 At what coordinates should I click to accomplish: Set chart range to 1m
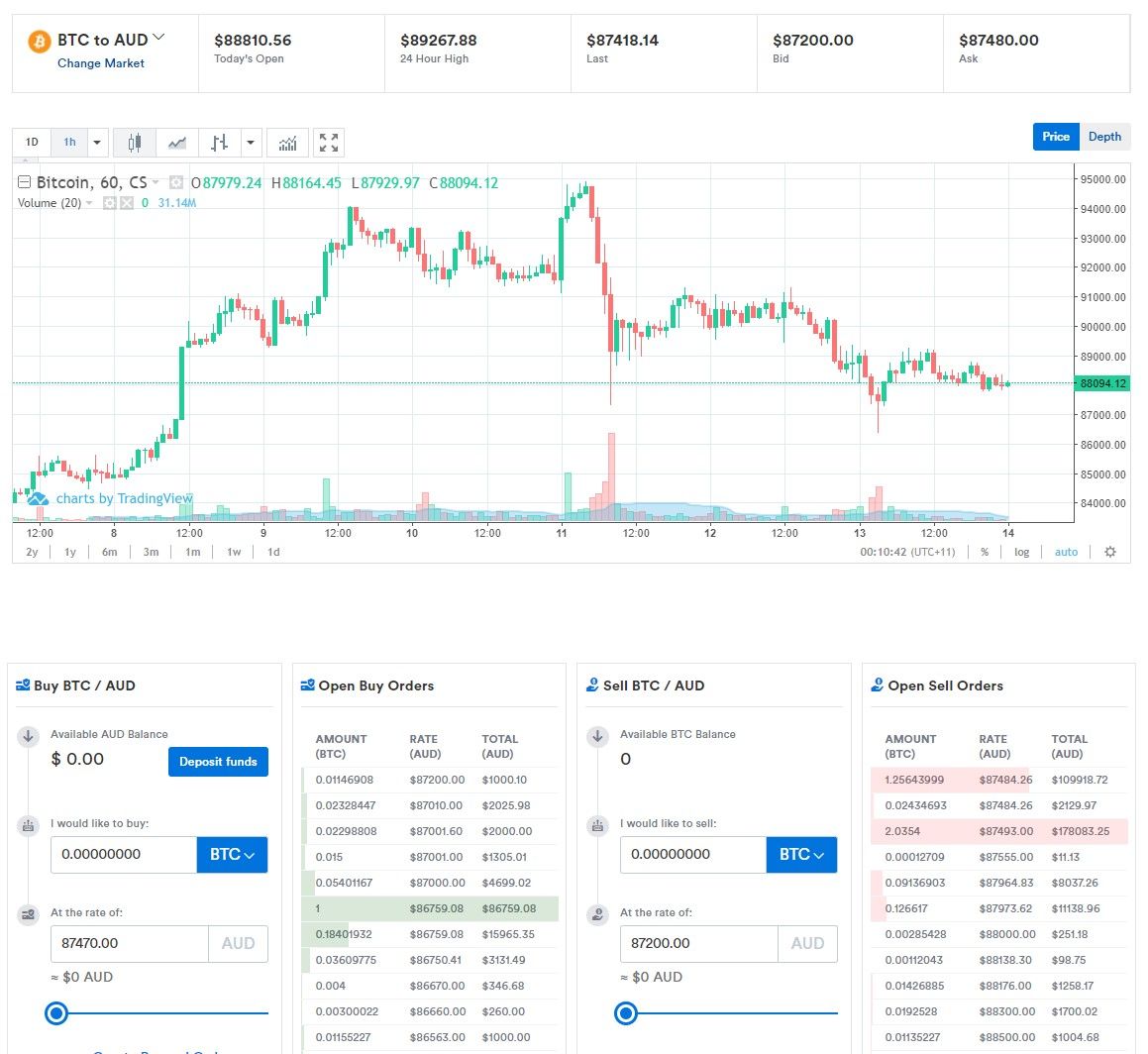[192, 553]
